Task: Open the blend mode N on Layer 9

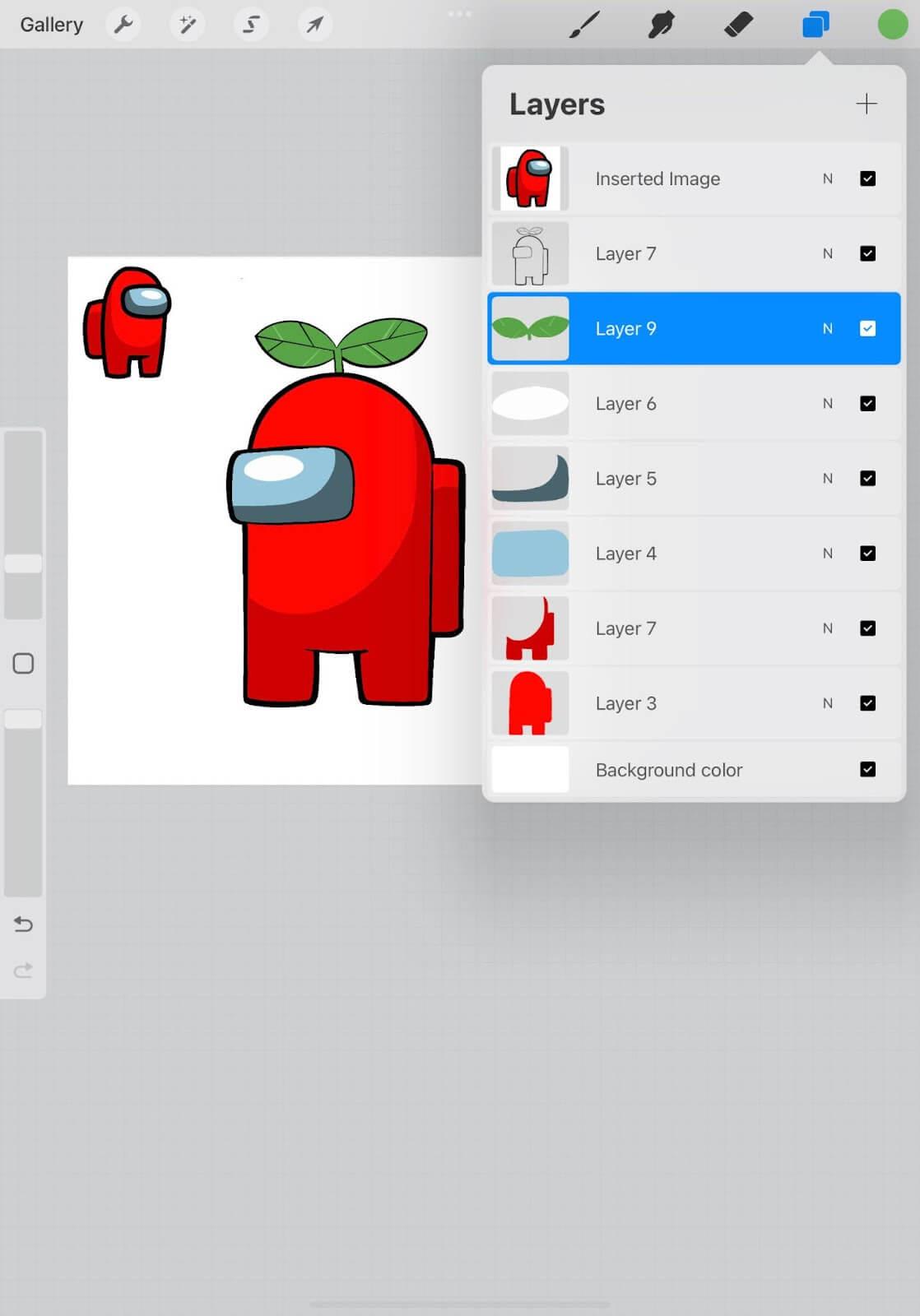Action: tap(828, 328)
